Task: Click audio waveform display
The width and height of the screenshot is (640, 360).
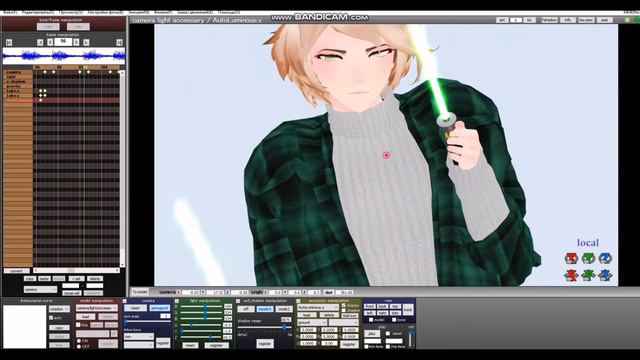Action: pyautogui.click(x=64, y=56)
